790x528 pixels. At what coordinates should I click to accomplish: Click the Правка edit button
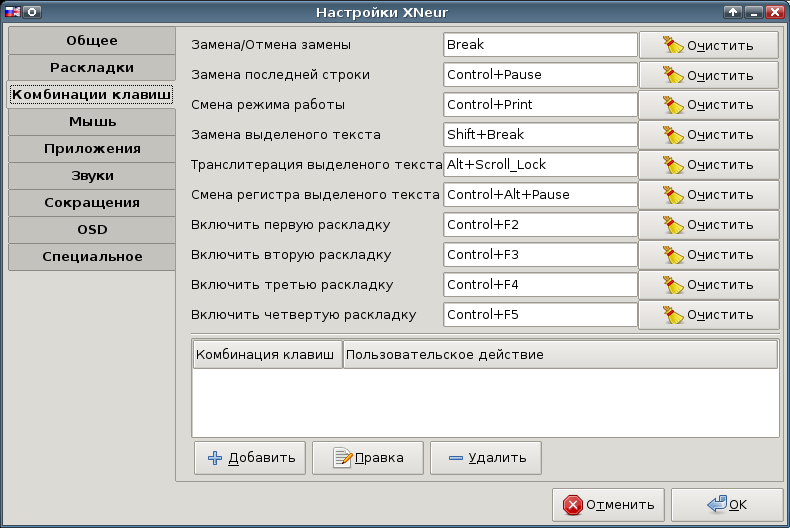[368, 458]
